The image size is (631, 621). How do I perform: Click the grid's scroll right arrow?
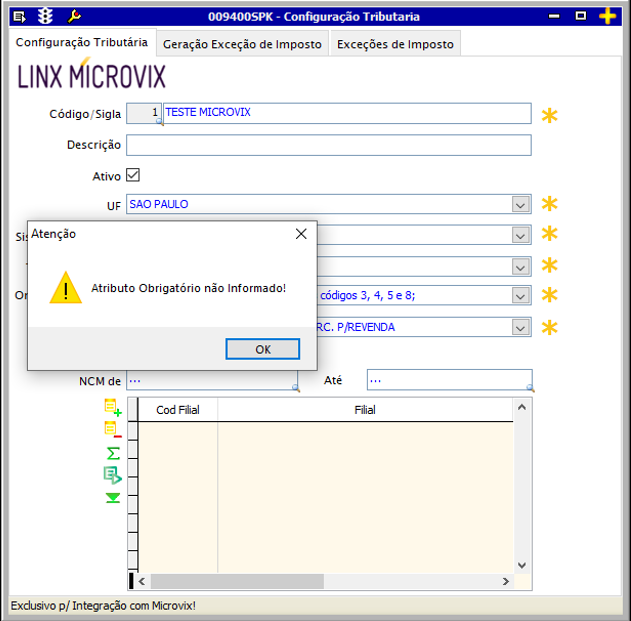pos(506,581)
